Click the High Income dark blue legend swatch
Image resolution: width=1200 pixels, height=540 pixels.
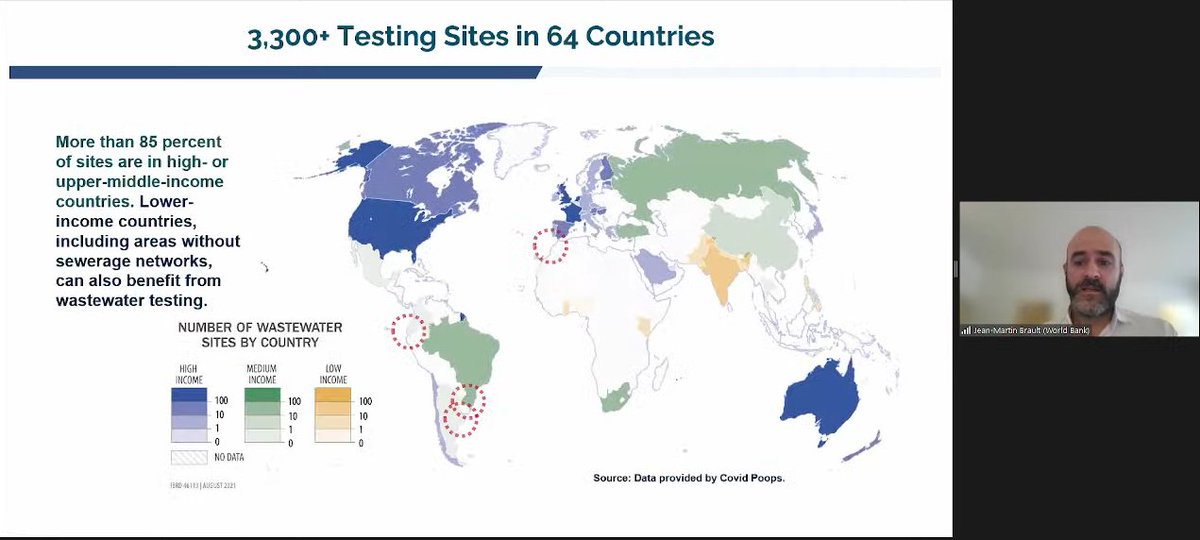click(x=190, y=396)
